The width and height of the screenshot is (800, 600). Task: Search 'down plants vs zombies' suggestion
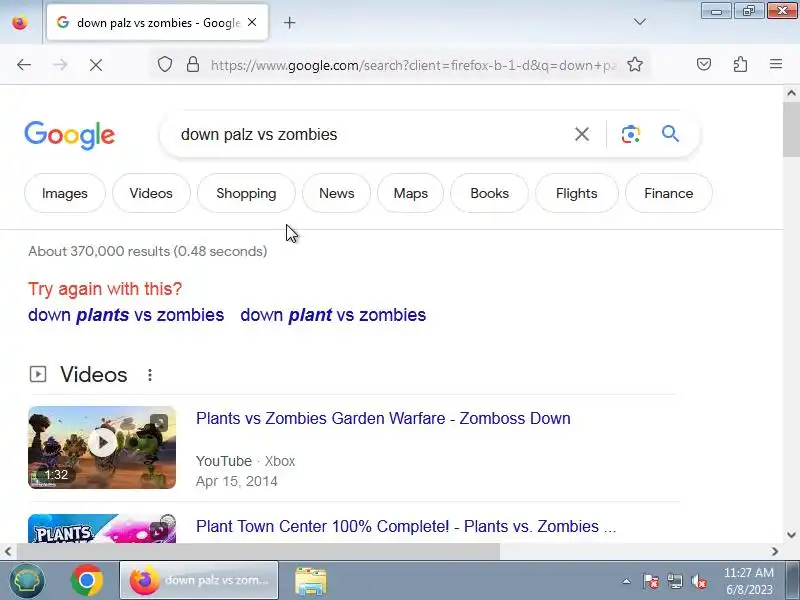(x=126, y=315)
